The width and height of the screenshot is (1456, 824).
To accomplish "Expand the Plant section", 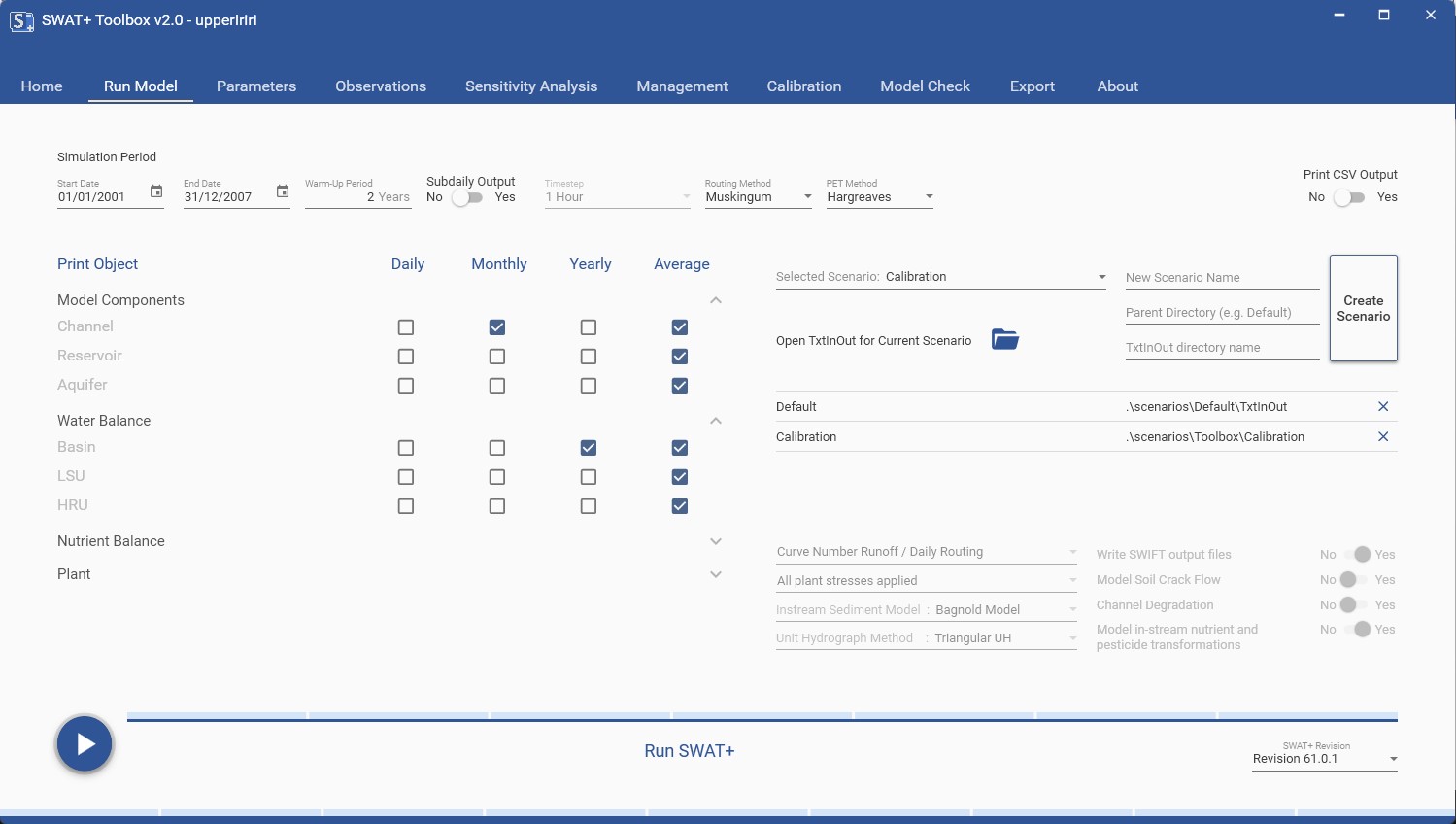I will (x=716, y=574).
